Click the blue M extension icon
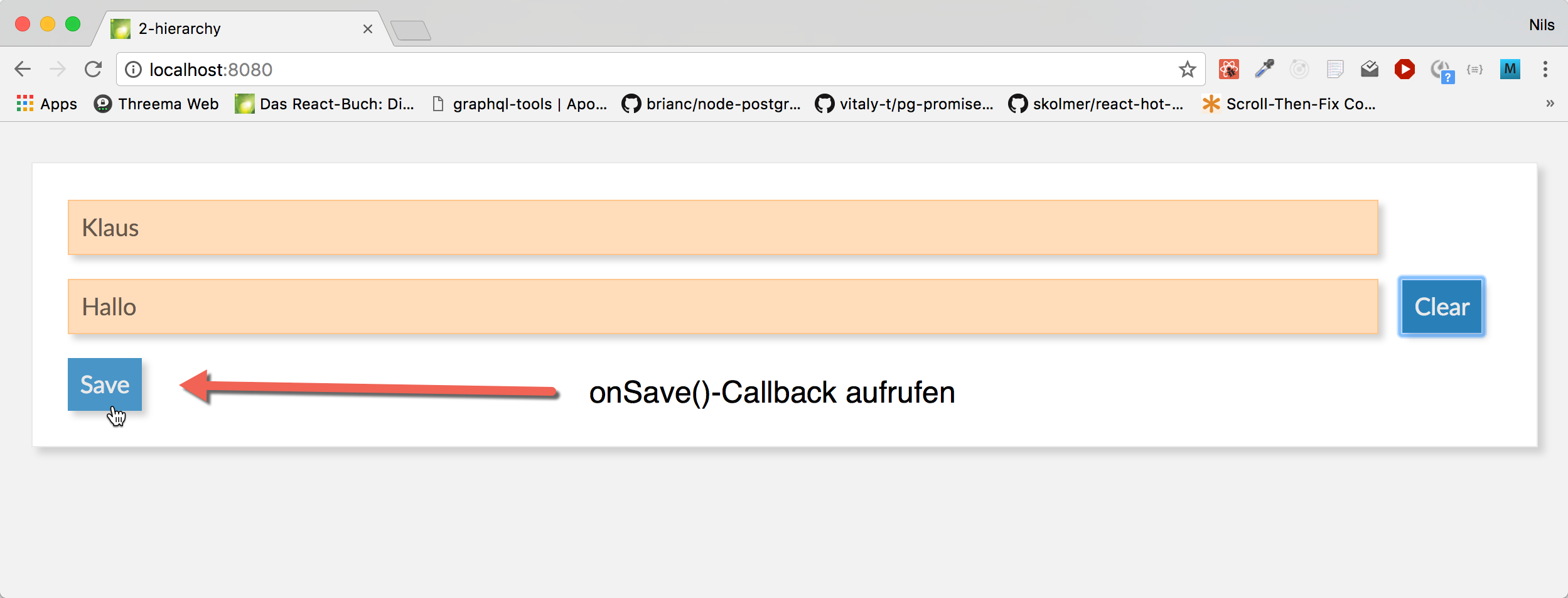Viewport: 1568px width, 598px height. tap(1510, 69)
